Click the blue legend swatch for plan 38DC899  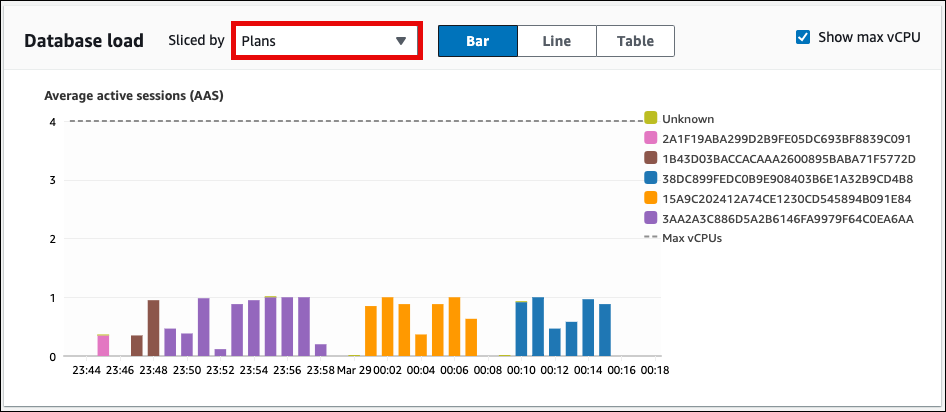click(x=651, y=178)
